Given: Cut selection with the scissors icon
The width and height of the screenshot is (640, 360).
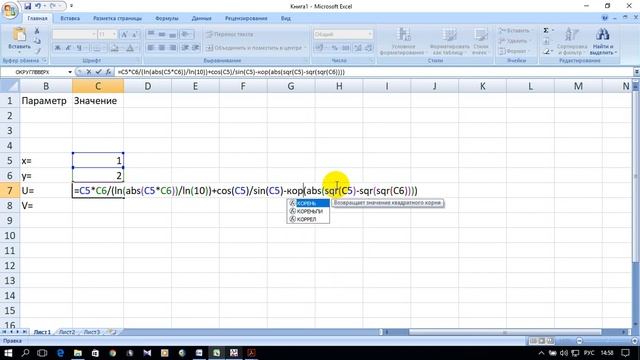Looking at the screenshot, I should (37, 31).
